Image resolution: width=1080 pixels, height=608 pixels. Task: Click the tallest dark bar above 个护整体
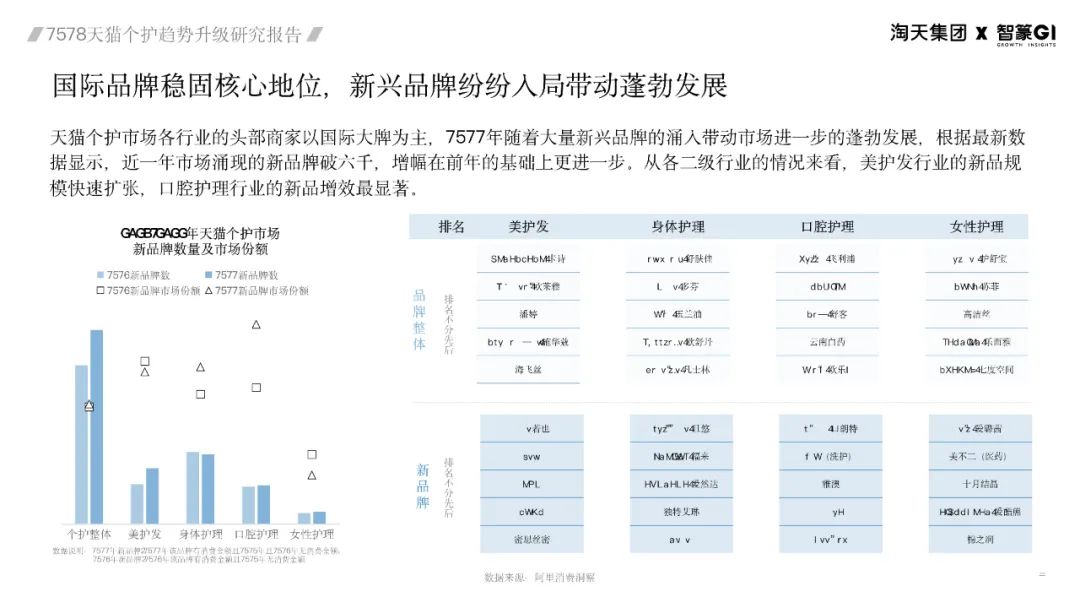[x=96, y=427]
